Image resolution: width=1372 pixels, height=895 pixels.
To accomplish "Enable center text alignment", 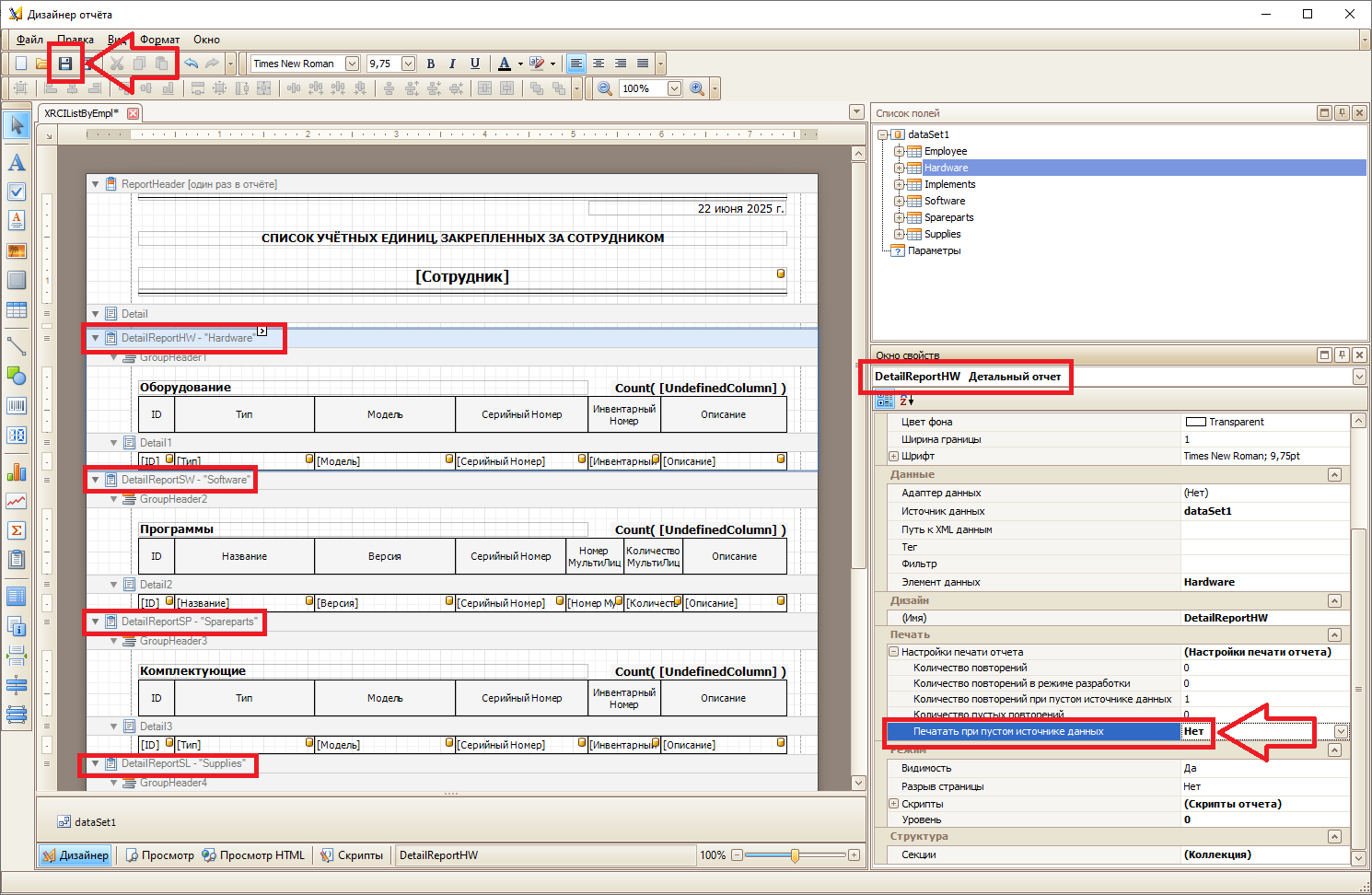I will (599, 64).
